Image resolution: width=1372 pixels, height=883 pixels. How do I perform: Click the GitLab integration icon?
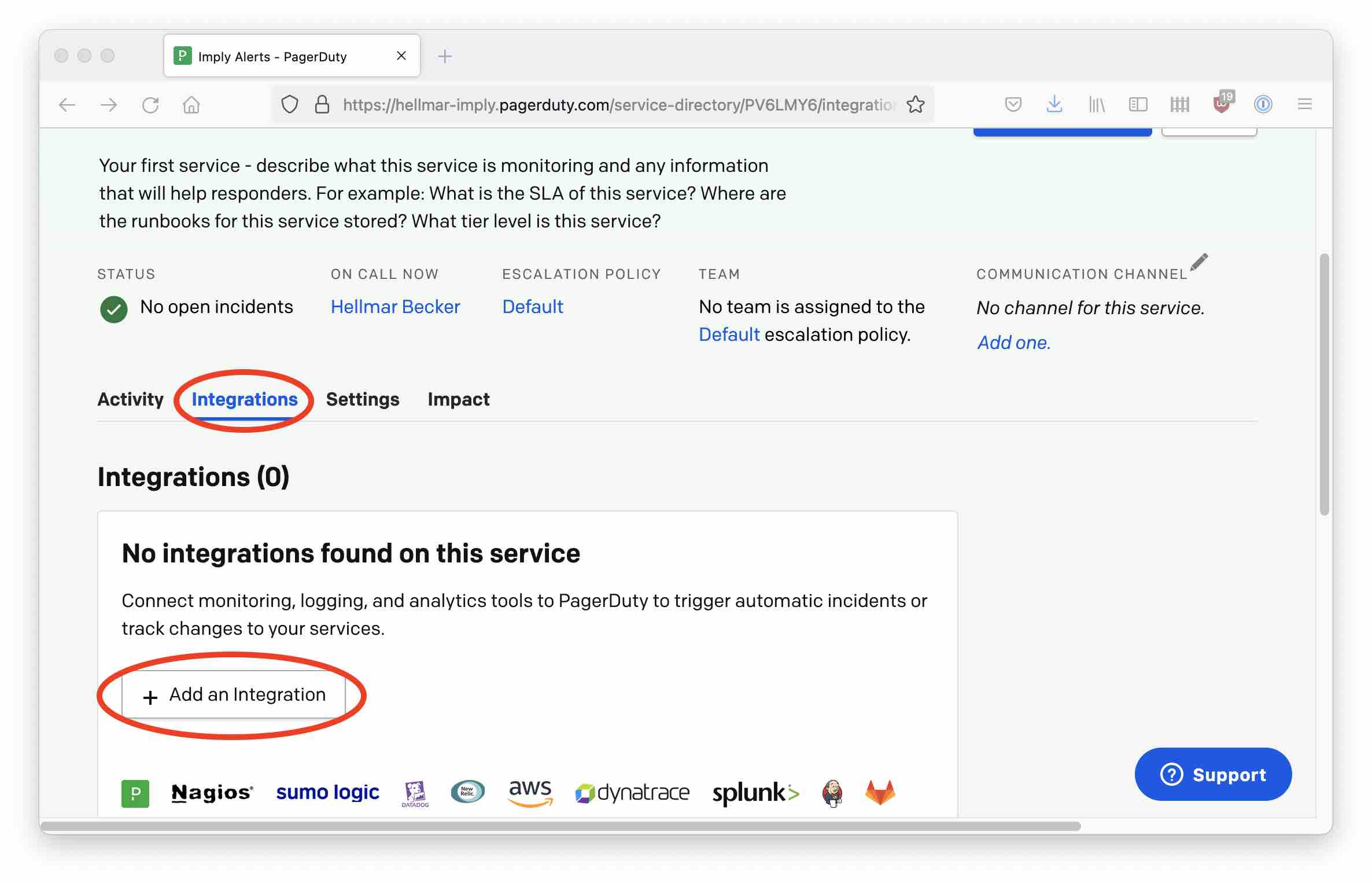click(880, 791)
